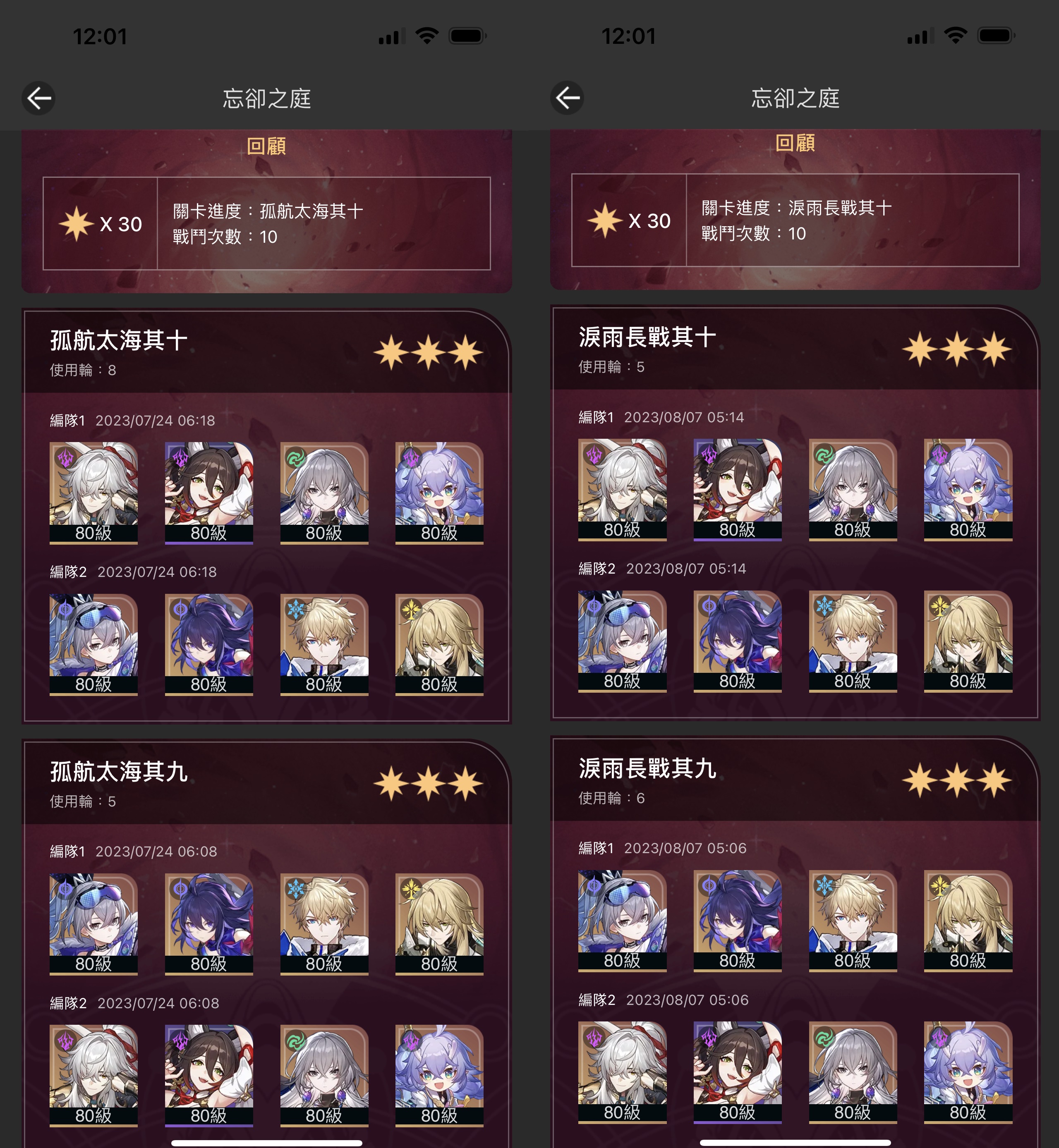The height and width of the screenshot is (1148, 1059).
Task: Tap the star icon beside X 30 on right screen
Action: [605, 220]
